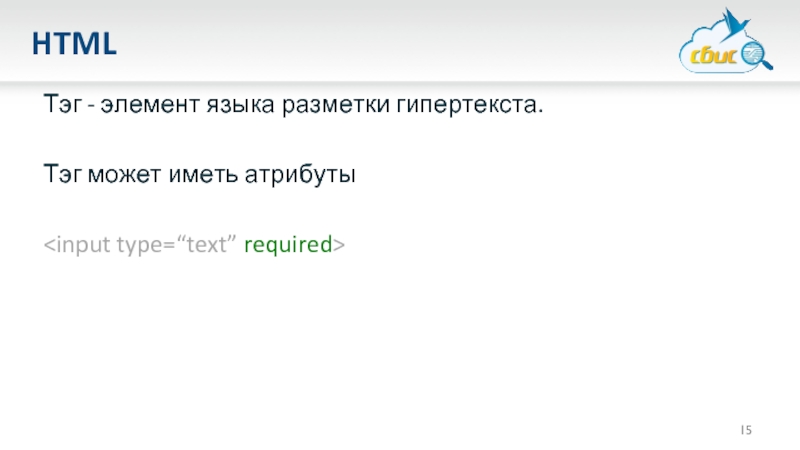Click the opening angle bracket before "input"
The image size is (800, 450).
pos(48,245)
